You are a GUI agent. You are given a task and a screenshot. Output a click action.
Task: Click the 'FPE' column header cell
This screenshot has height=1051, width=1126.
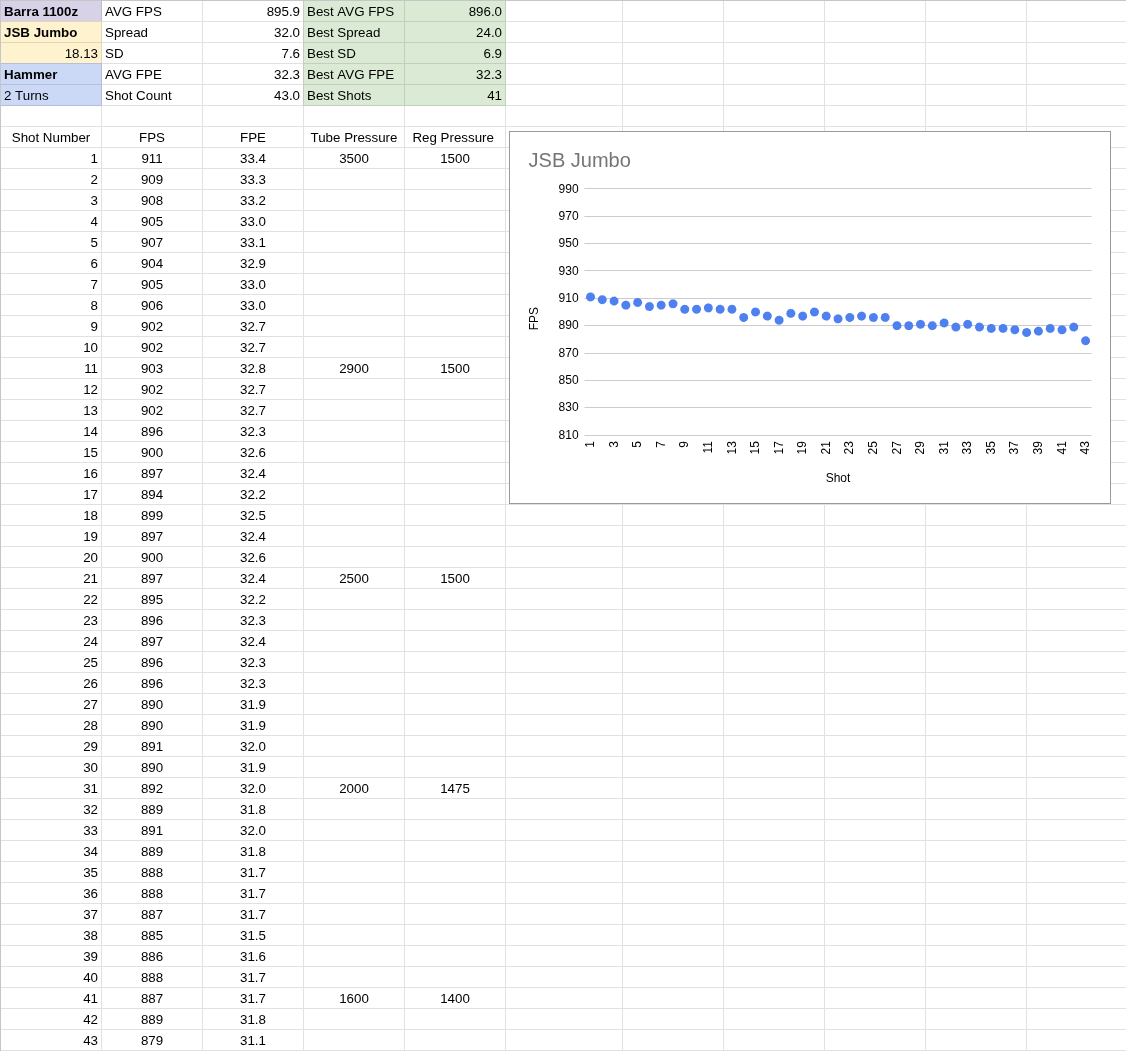coord(253,138)
